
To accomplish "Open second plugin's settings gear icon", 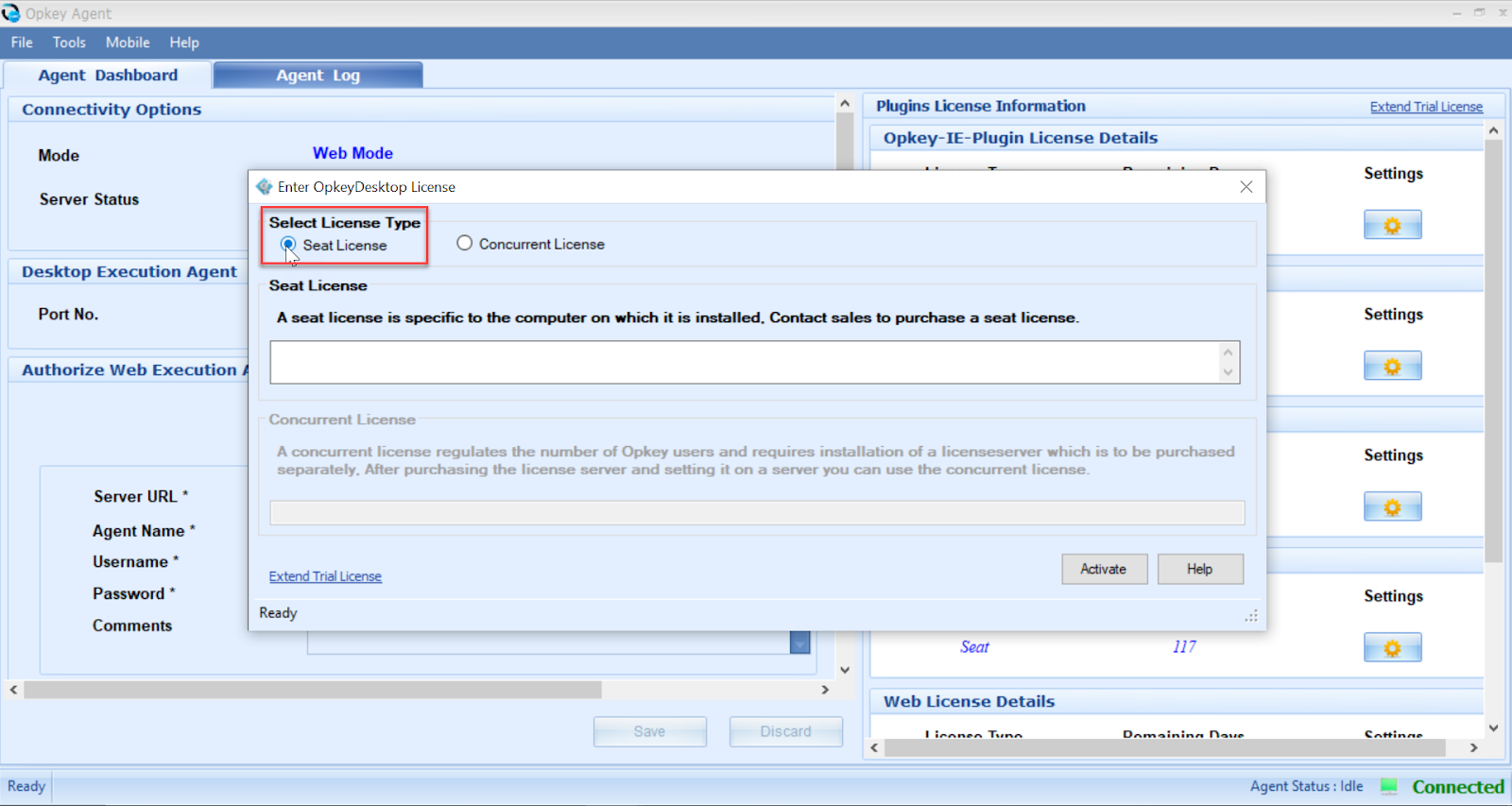I will point(1392,366).
